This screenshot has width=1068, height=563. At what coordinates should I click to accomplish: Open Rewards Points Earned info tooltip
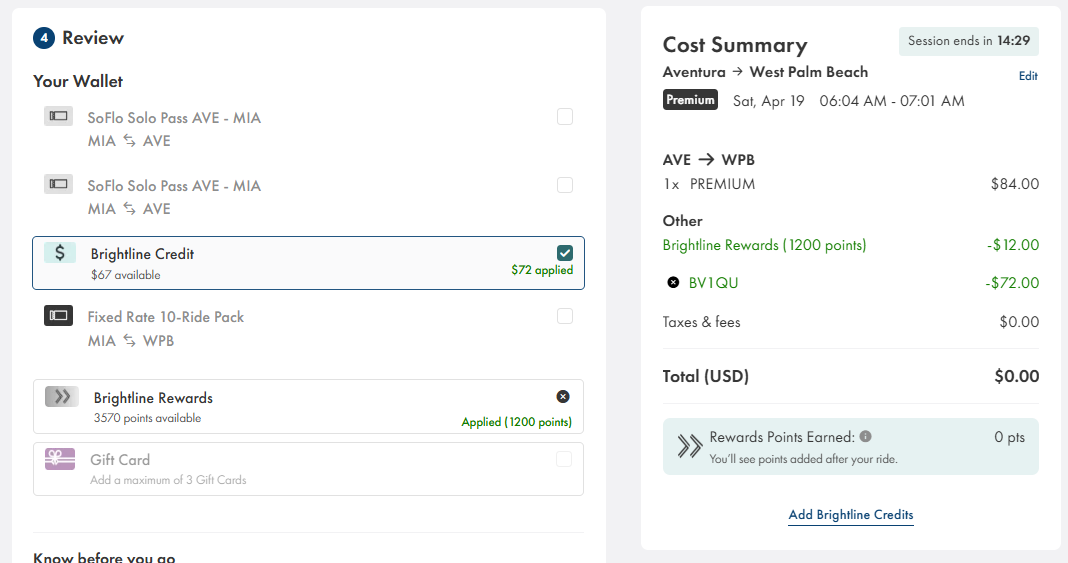[x=865, y=437]
